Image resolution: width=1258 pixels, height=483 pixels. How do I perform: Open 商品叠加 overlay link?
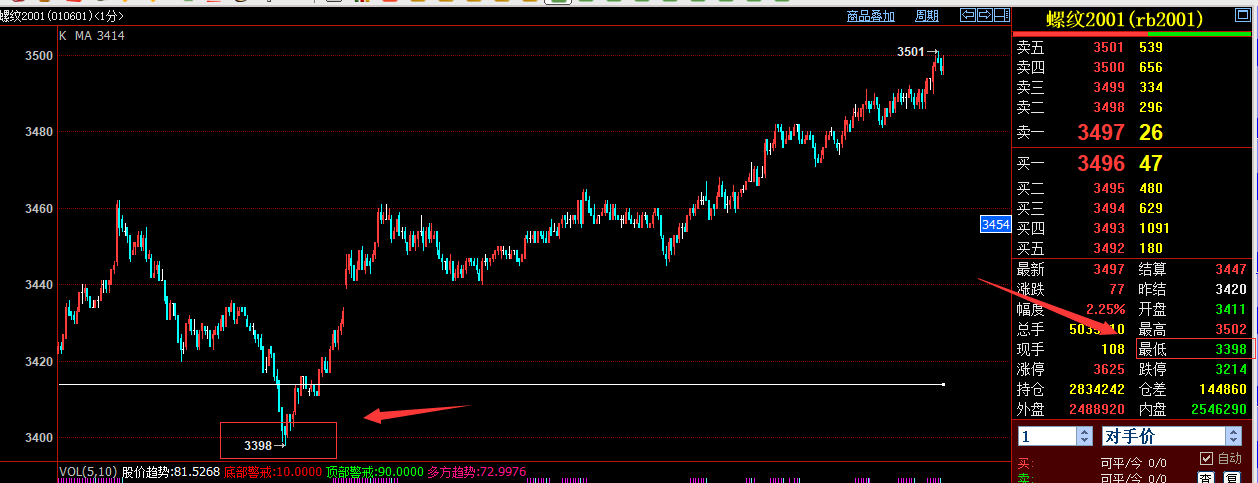pos(870,16)
